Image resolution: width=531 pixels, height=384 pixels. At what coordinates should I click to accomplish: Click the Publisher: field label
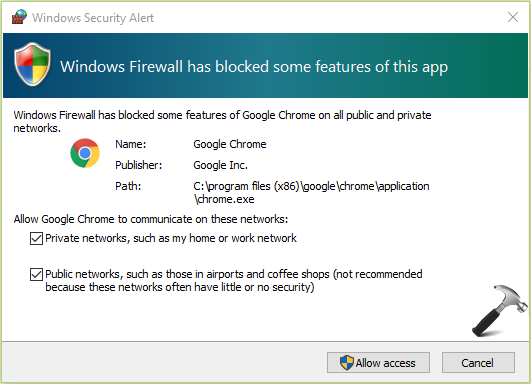click(139, 165)
